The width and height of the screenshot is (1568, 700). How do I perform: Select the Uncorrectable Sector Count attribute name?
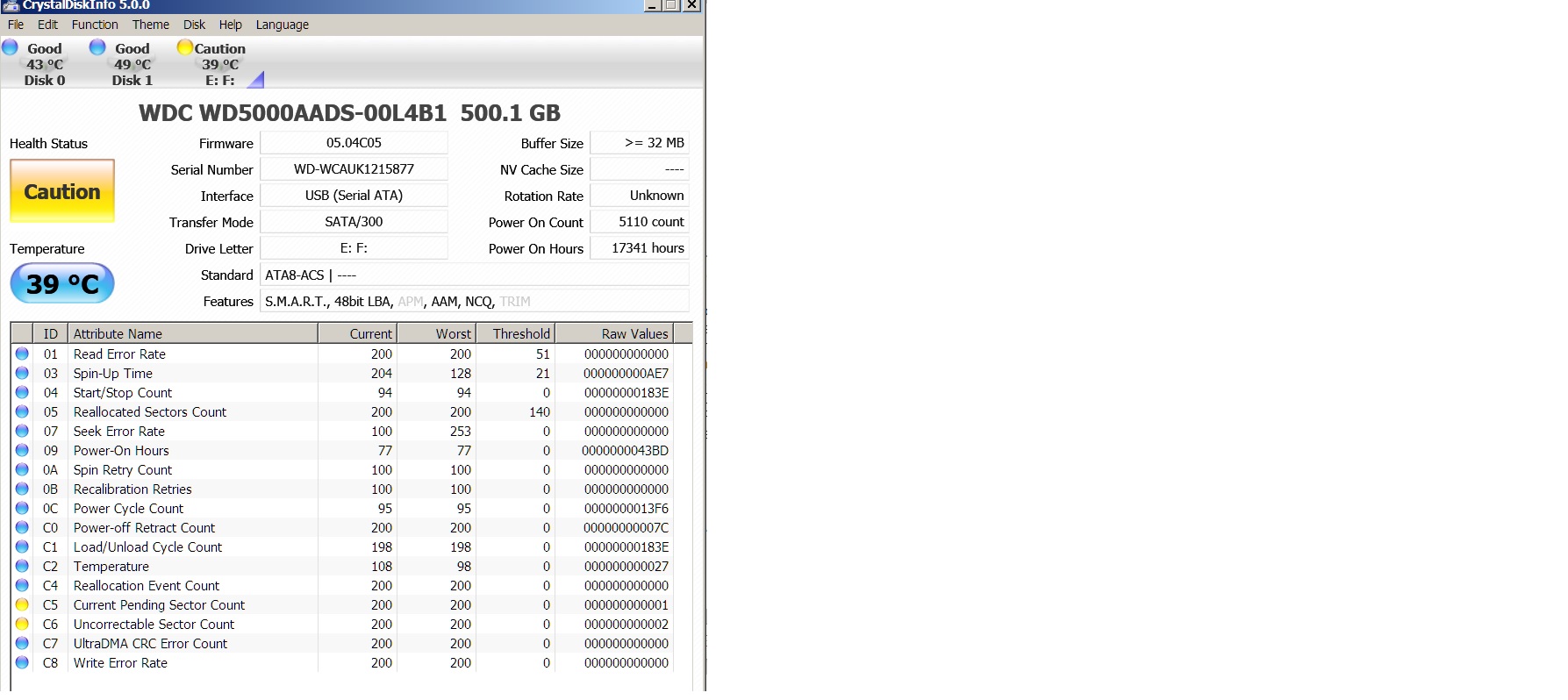[x=154, y=625]
